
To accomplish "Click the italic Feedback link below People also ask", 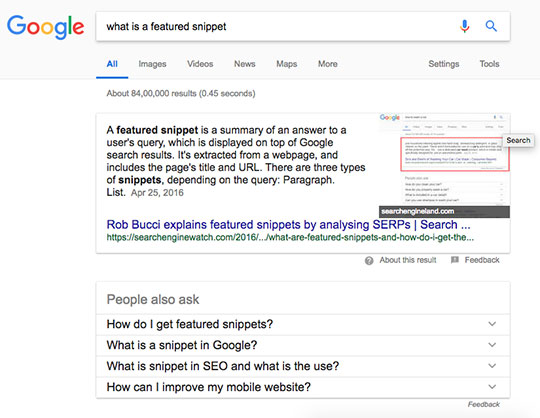I will point(484,405).
